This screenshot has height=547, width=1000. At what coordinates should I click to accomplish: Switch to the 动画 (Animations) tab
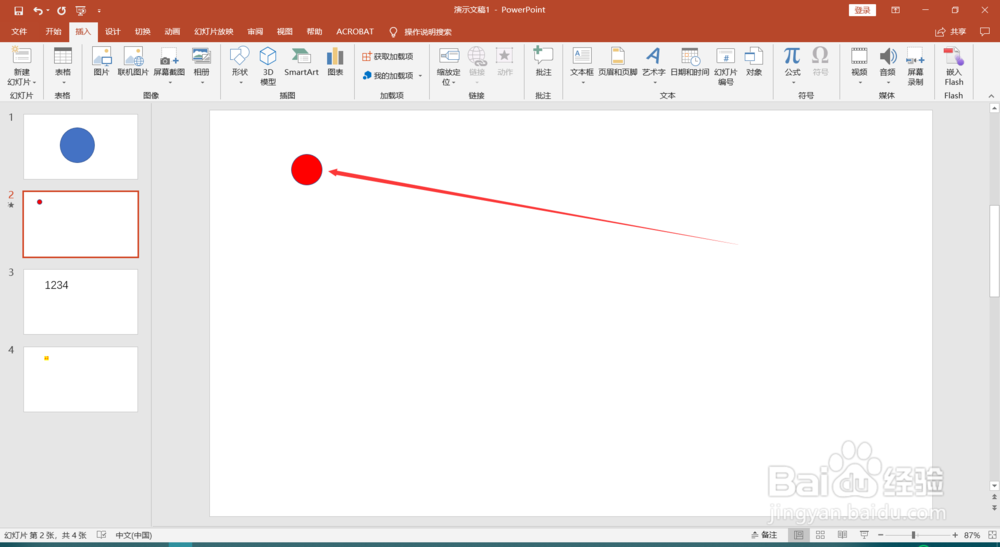point(172,31)
